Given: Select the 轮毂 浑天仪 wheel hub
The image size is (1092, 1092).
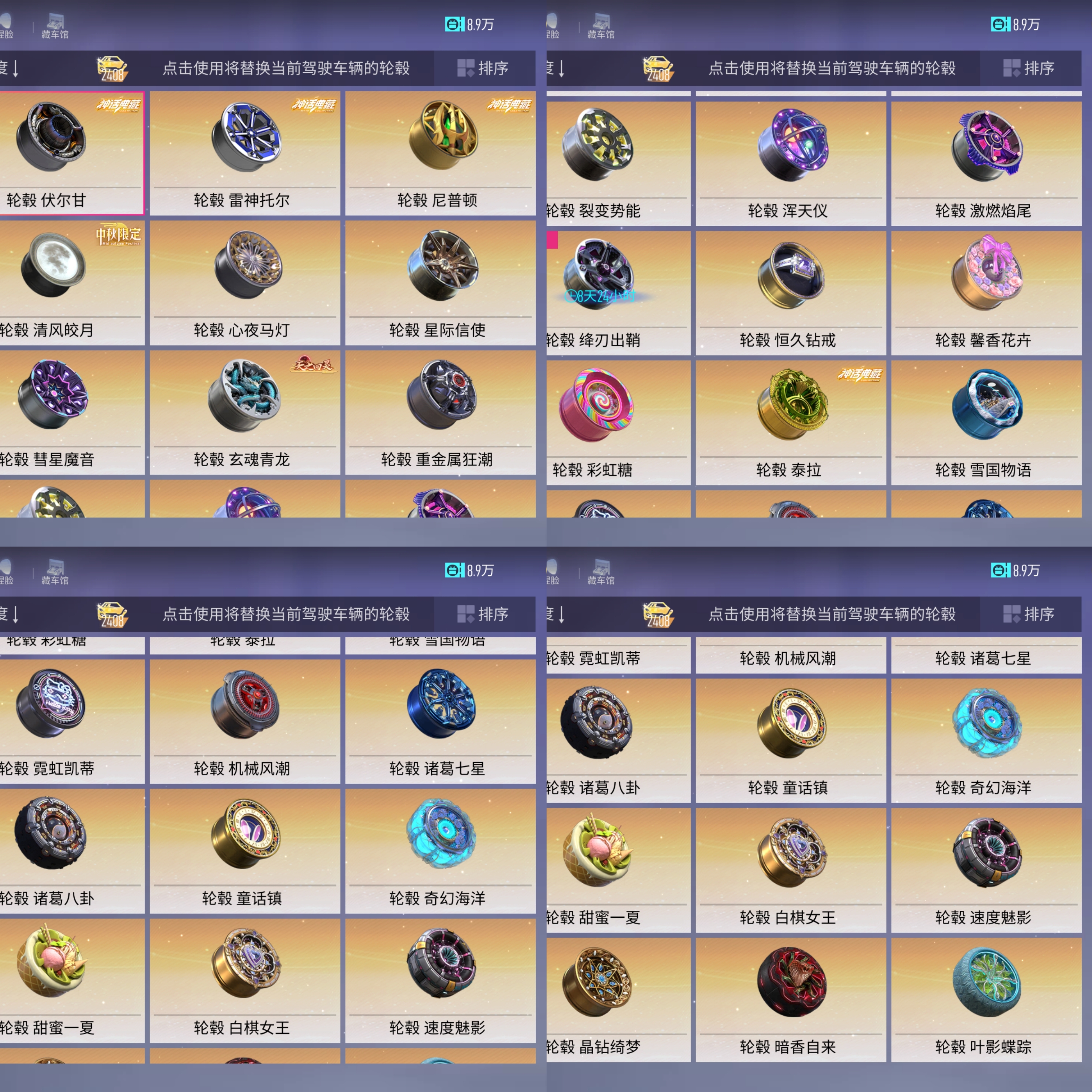Looking at the screenshot, I should pyautogui.click(x=791, y=164).
